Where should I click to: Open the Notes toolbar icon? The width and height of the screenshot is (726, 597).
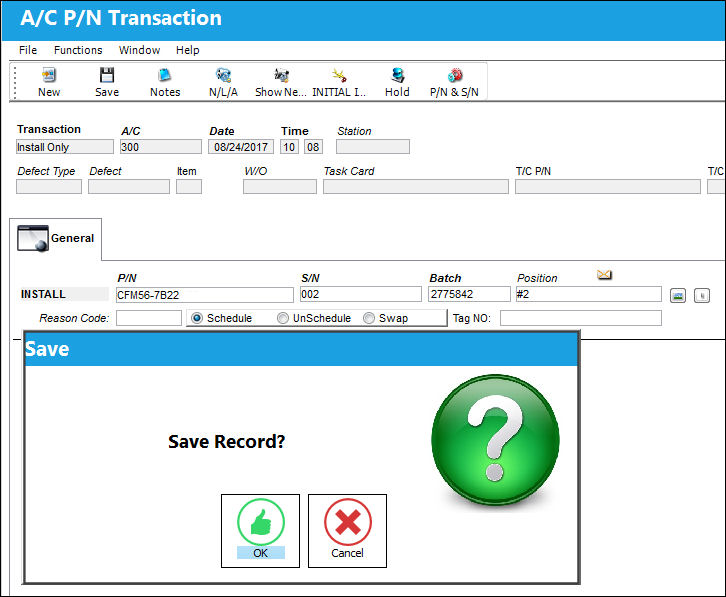click(x=164, y=75)
